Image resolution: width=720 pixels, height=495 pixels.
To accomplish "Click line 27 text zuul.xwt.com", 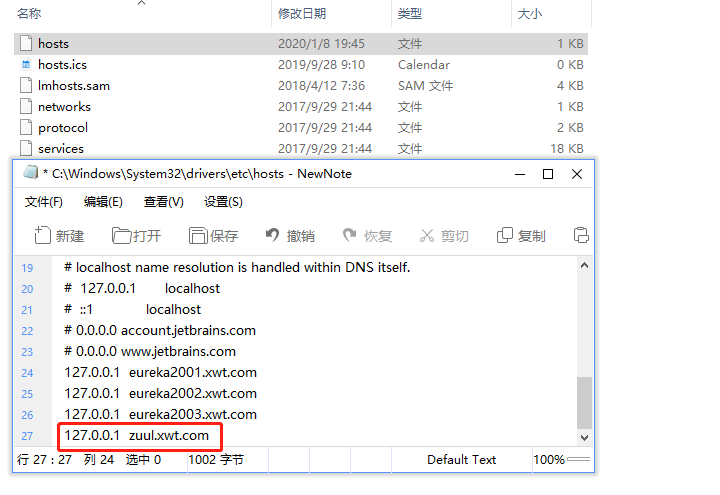I will pyautogui.click(x=169, y=435).
